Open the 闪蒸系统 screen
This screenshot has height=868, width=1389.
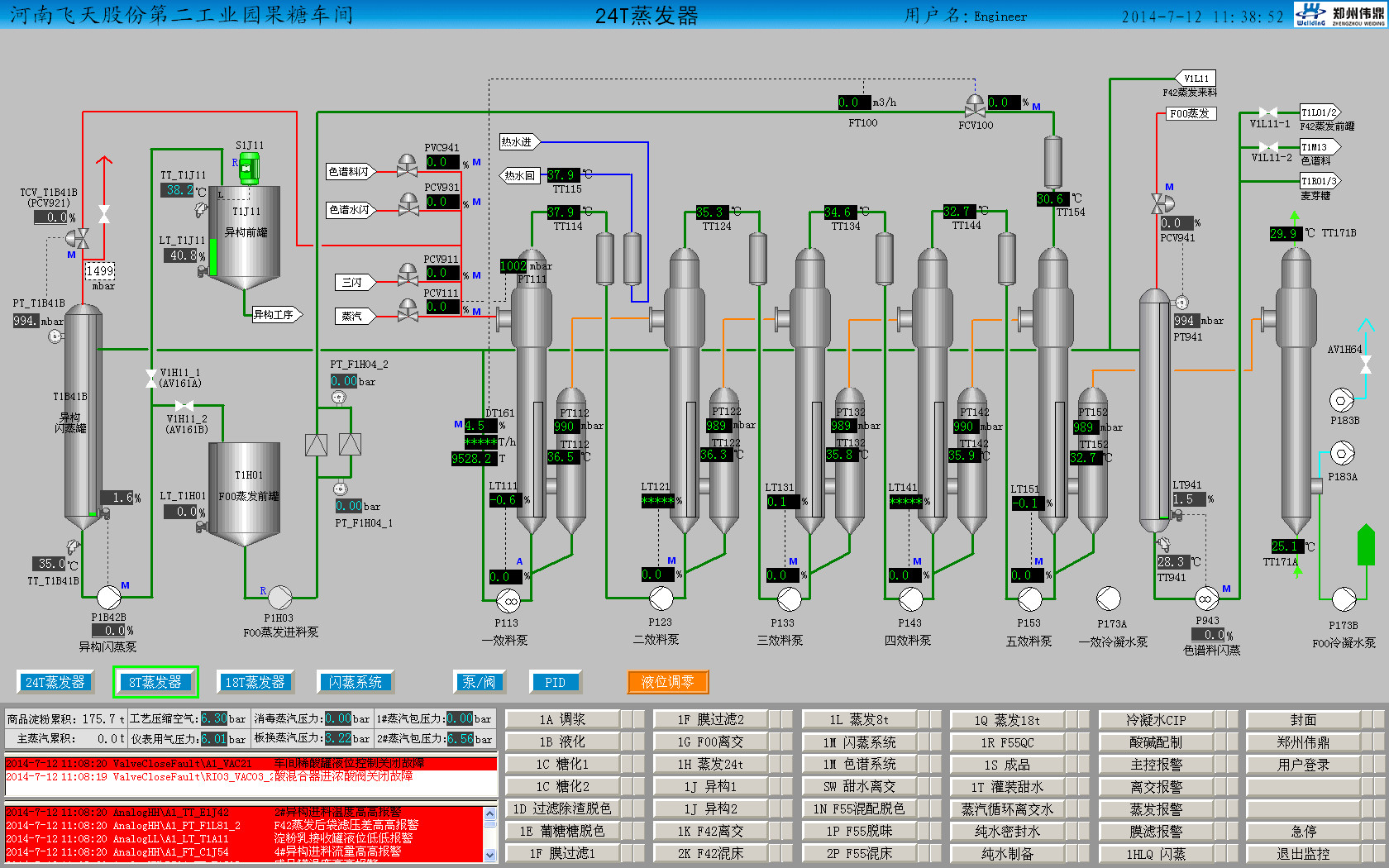(x=356, y=682)
